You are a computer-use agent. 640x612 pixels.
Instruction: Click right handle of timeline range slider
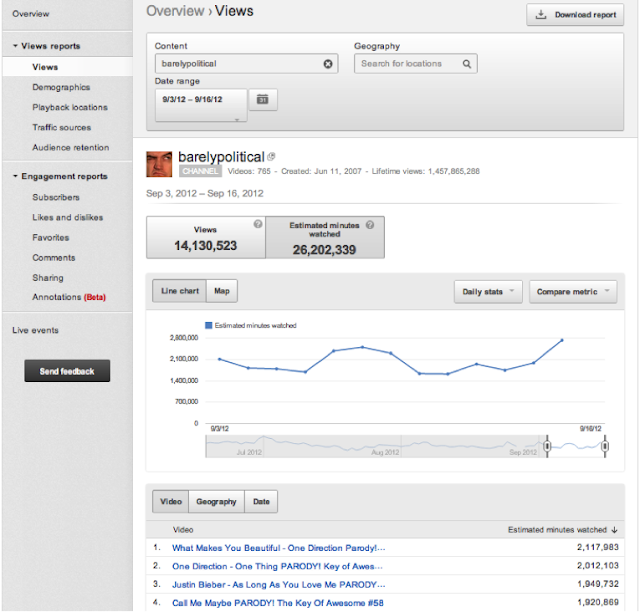coord(605,446)
